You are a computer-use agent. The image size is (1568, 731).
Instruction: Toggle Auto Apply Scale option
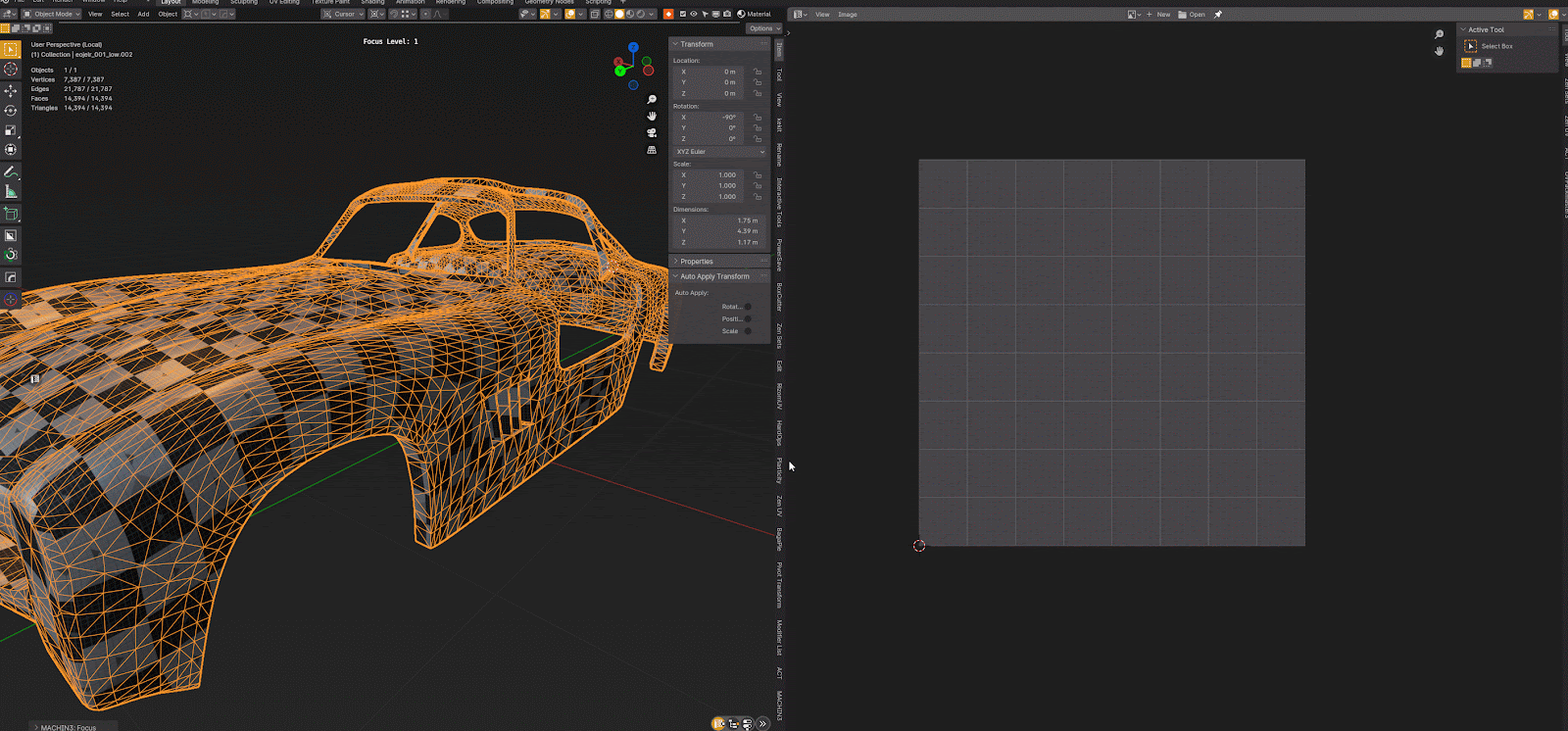pos(748,331)
